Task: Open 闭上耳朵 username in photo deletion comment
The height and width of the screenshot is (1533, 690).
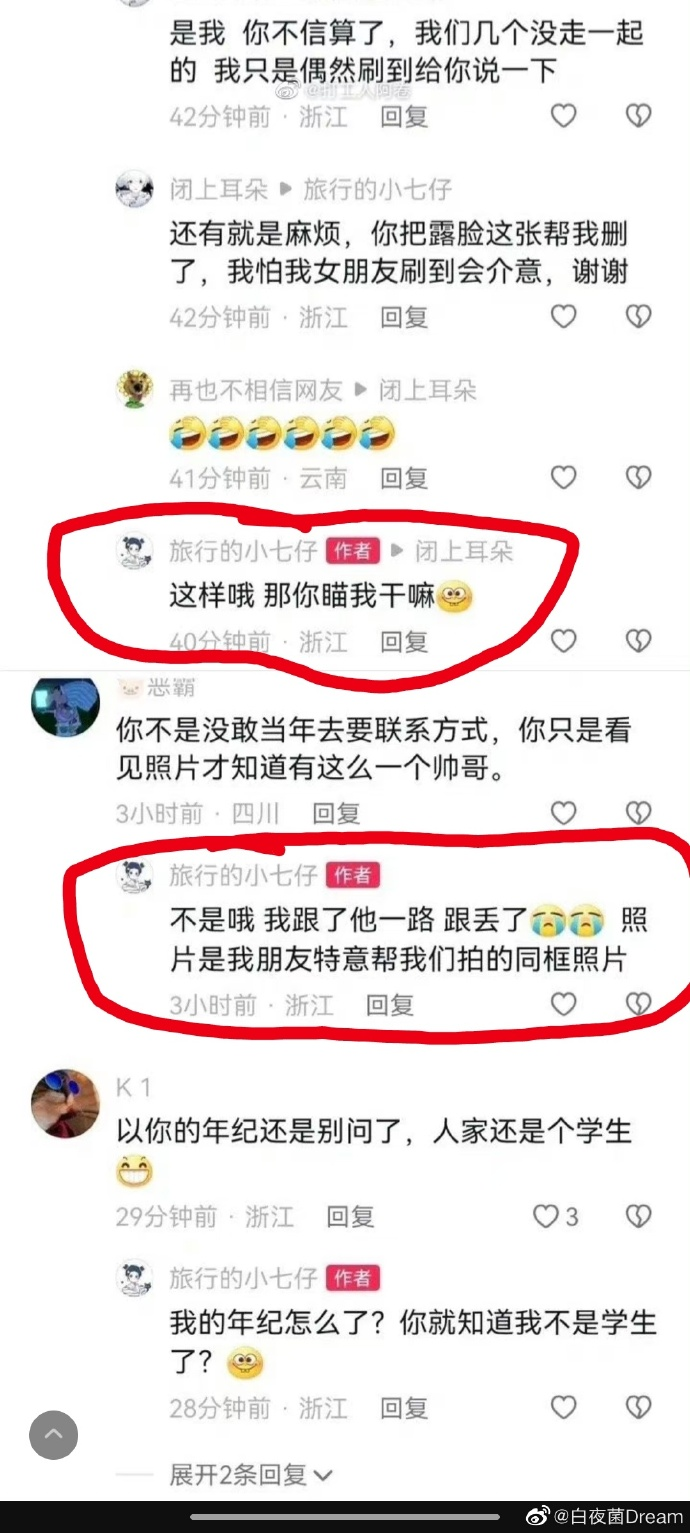Action: (219, 189)
